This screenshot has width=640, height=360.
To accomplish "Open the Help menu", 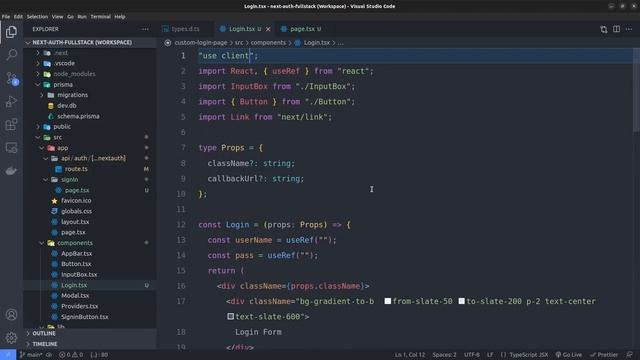I will click(x=120, y=17).
